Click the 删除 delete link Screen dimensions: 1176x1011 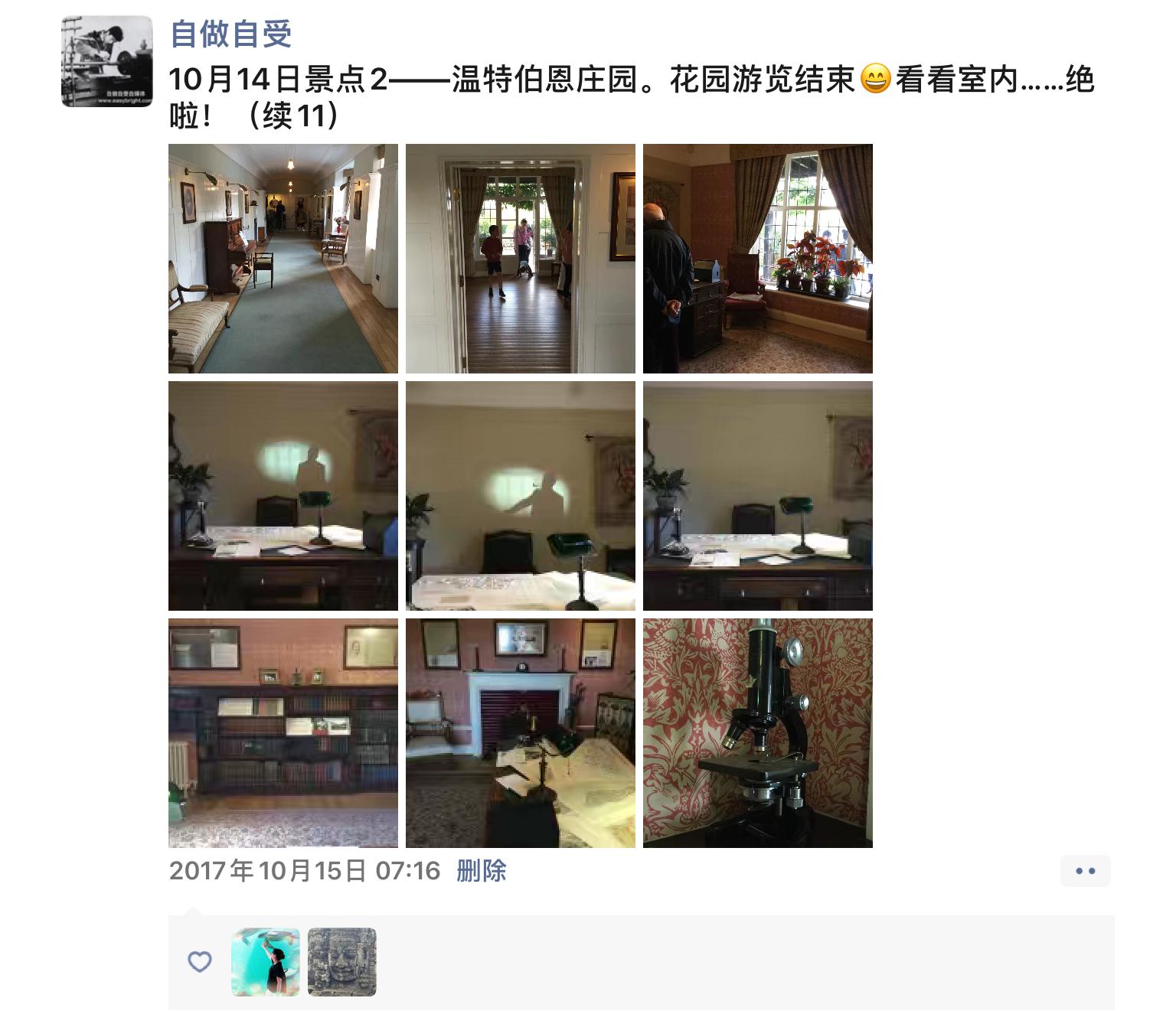click(482, 871)
